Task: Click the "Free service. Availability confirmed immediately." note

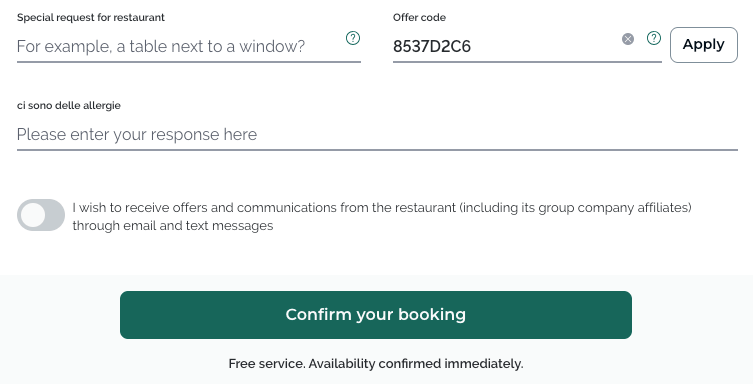Action: tap(376, 364)
